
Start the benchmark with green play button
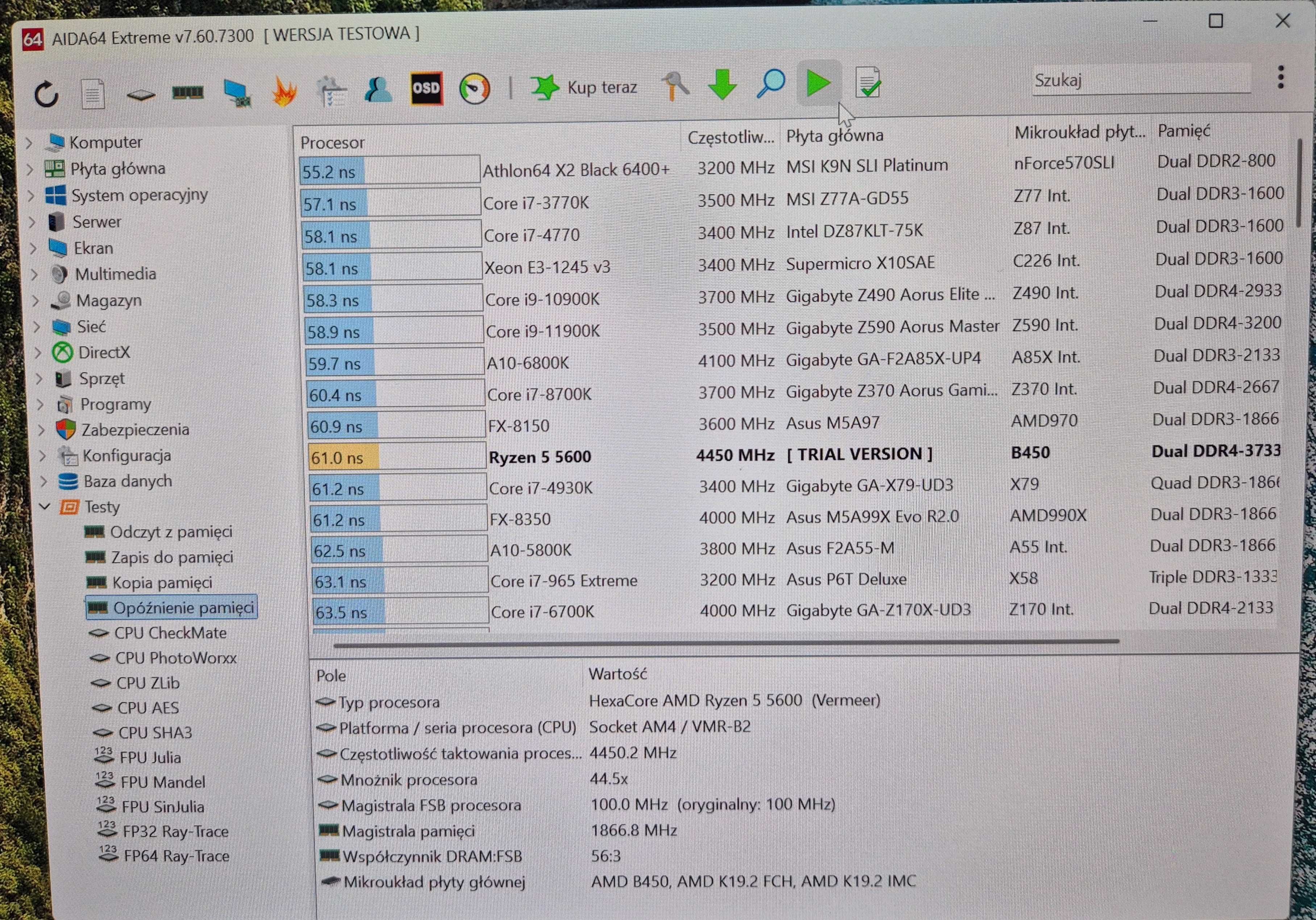coord(819,83)
